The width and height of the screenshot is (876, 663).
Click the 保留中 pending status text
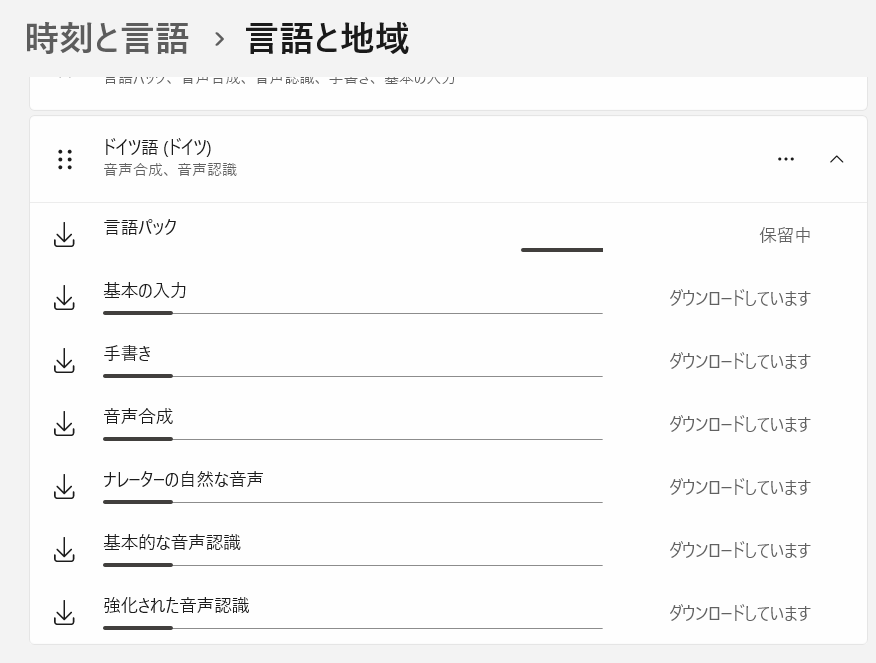pyautogui.click(x=786, y=235)
